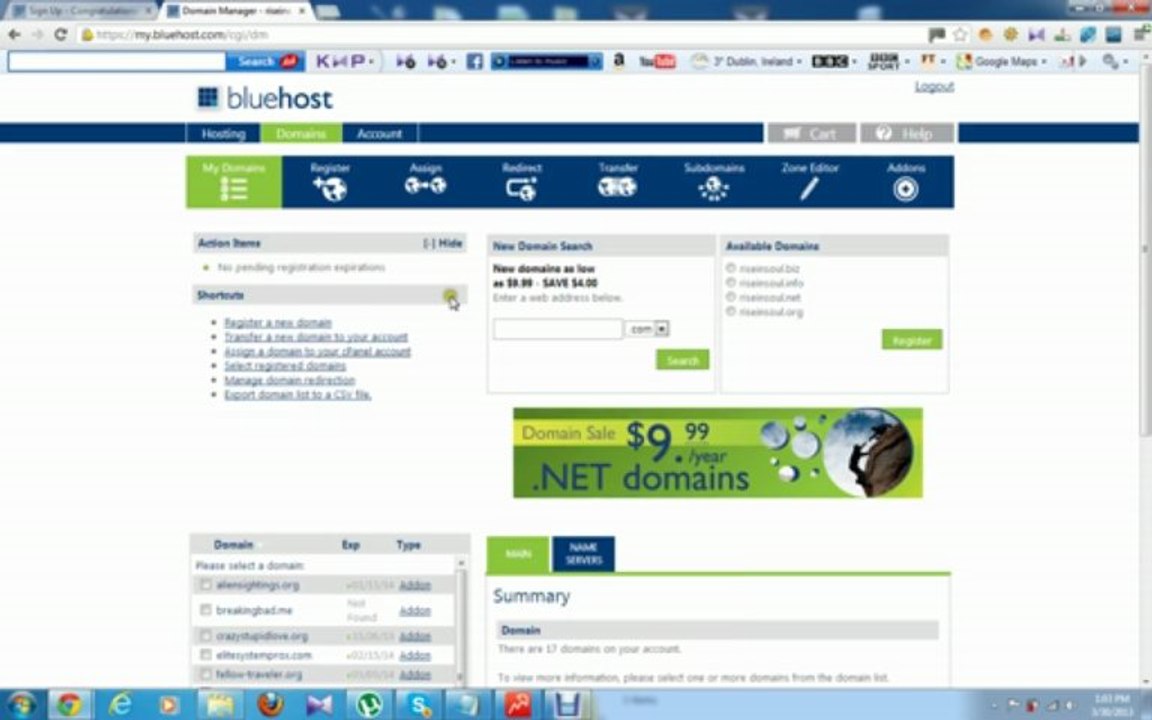The height and width of the screenshot is (720, 1152).
Task: Check the fellow-traveler.org checkbox
Action: pos(206,674)
